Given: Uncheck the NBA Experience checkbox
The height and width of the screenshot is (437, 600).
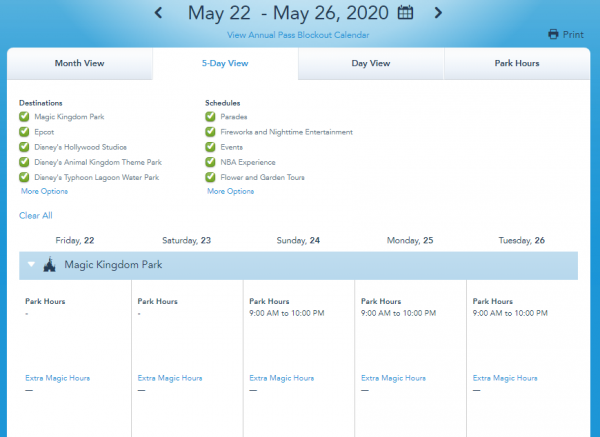Looking at the screenshot, I should 210,162.
